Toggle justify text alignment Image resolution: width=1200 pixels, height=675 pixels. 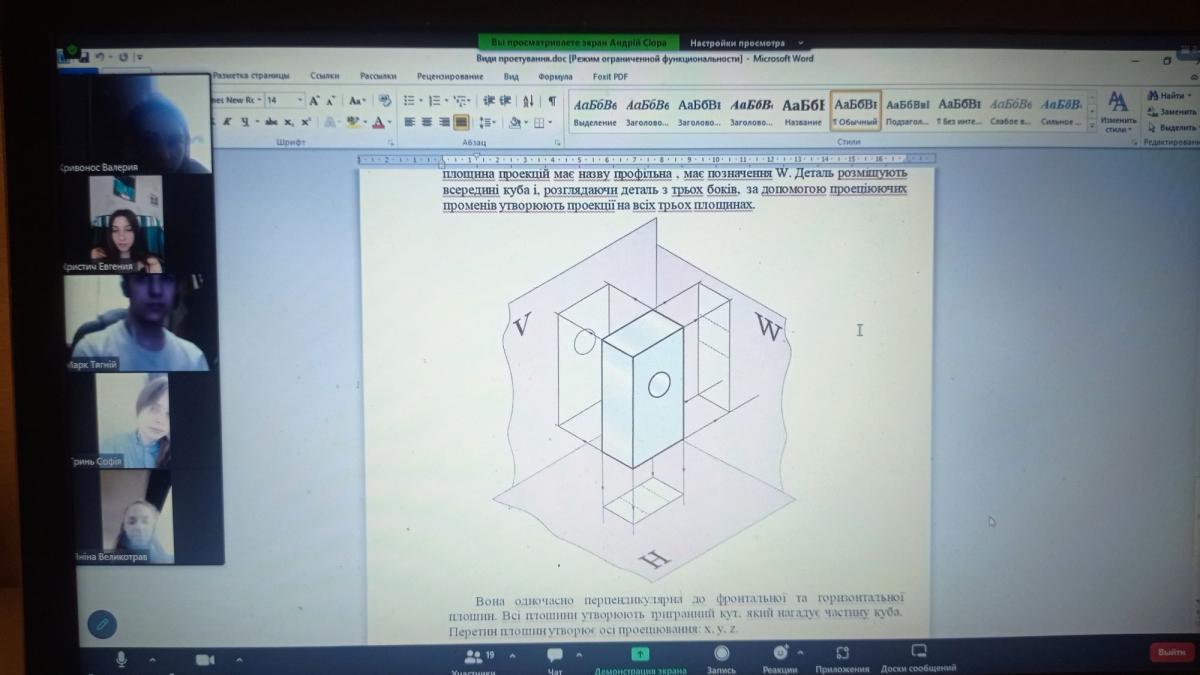(x=461, y=122)
